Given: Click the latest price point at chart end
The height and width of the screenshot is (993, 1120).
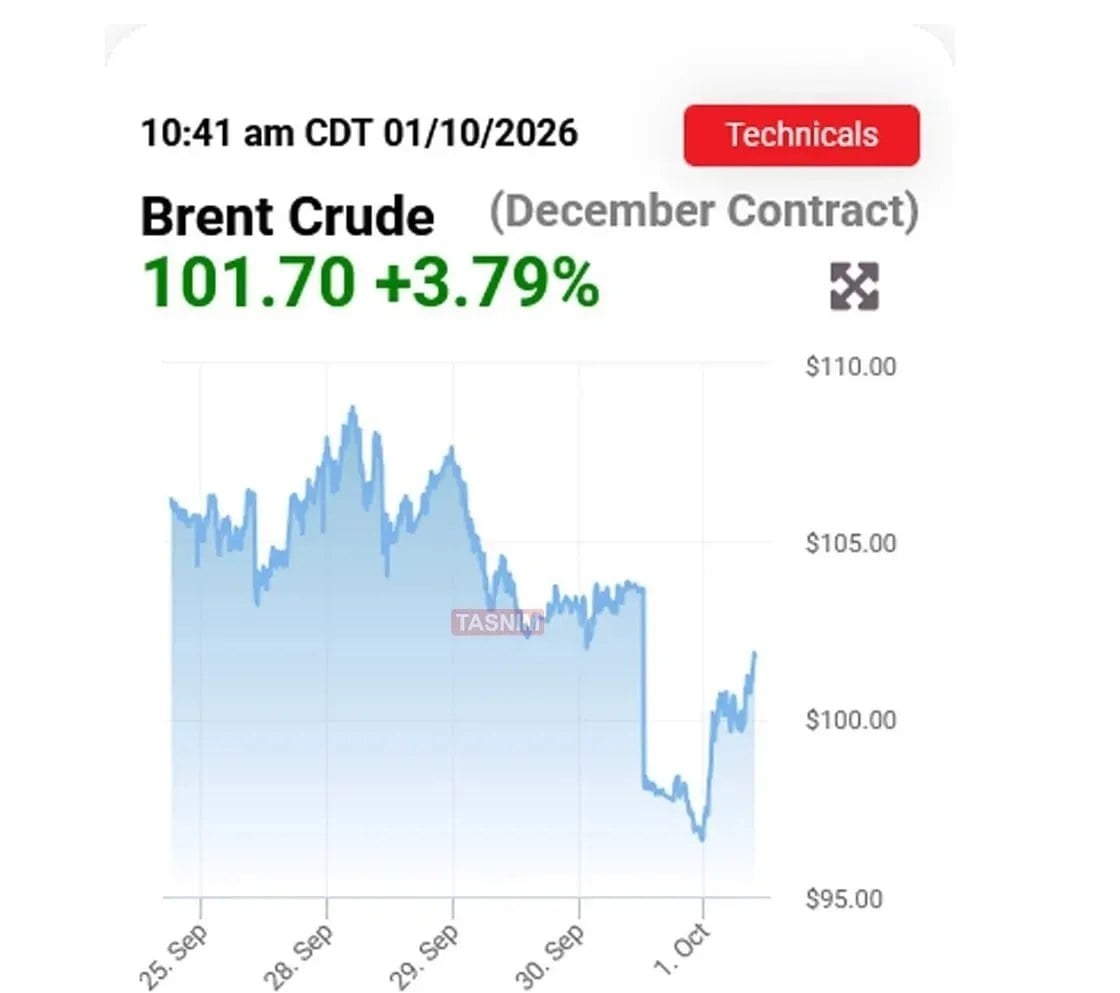Looking at the screenshot, I should pyautogui.click(x=755, y=654).
